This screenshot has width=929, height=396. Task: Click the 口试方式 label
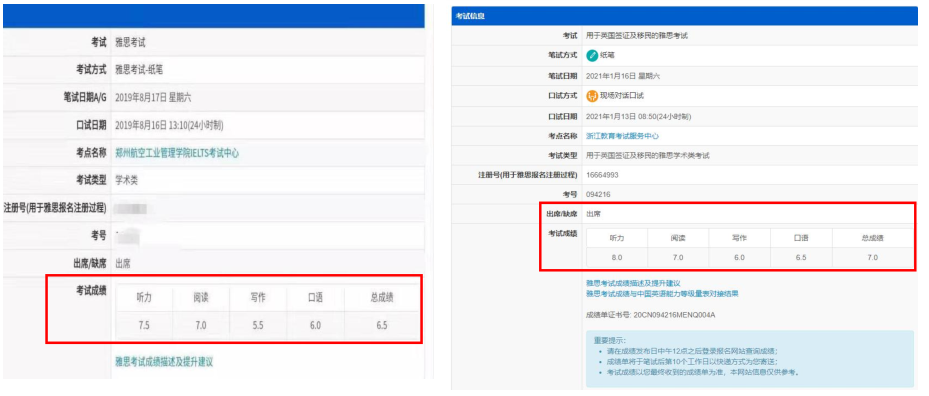click(563, 96)
